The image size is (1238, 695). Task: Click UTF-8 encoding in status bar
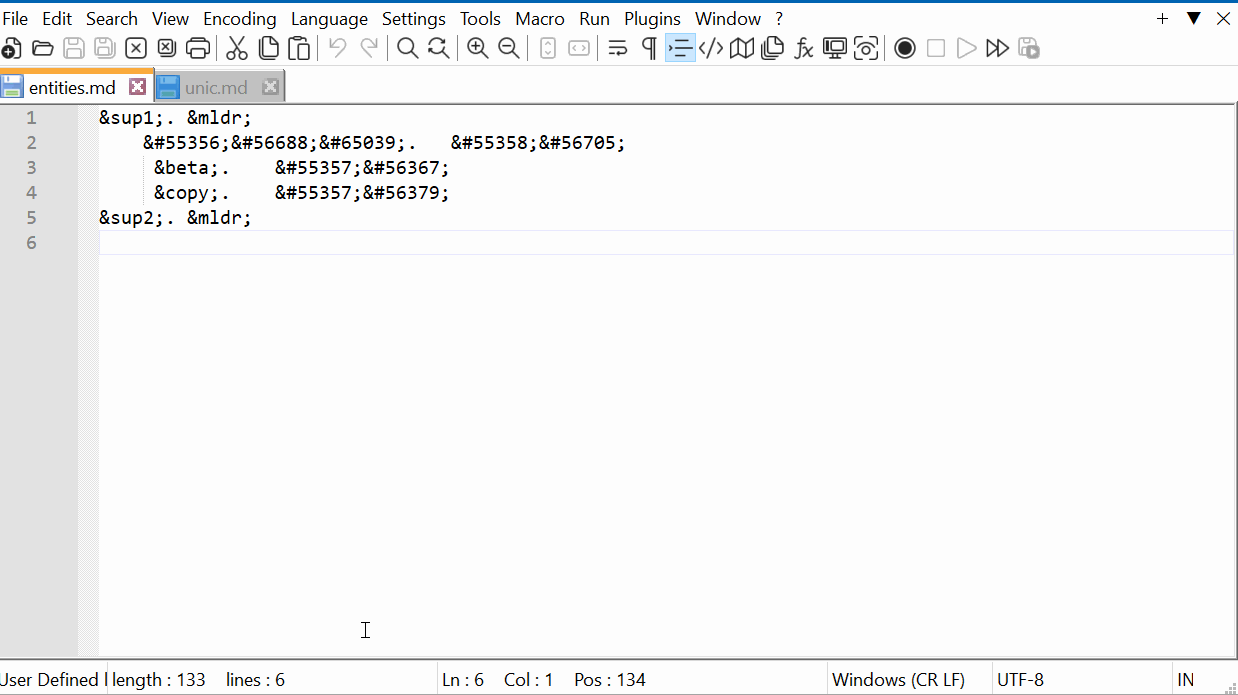pyautogui.click(x=1020, y=680)
